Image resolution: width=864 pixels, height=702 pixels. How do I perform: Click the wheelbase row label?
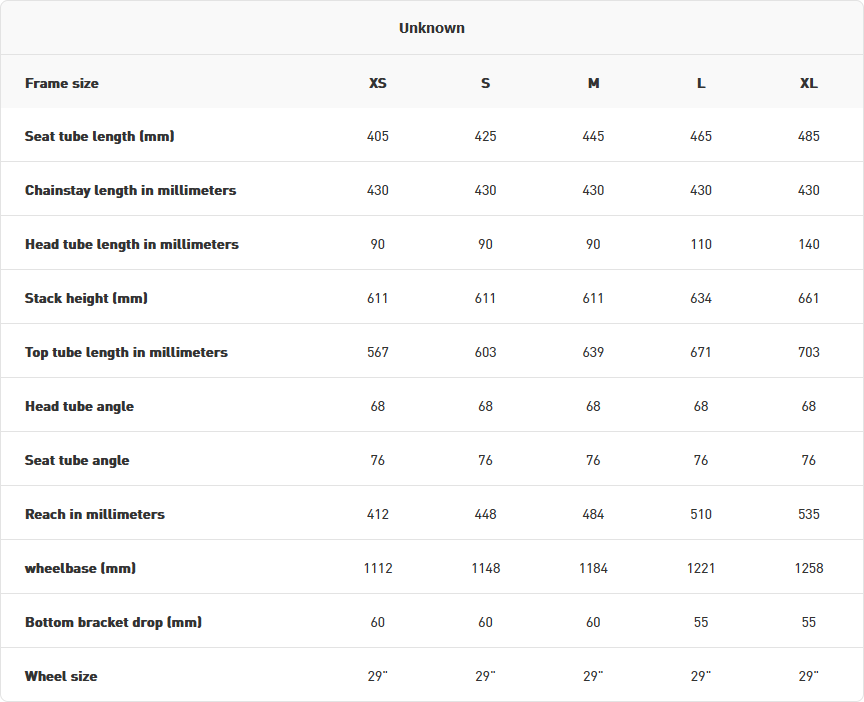[80, 568]
